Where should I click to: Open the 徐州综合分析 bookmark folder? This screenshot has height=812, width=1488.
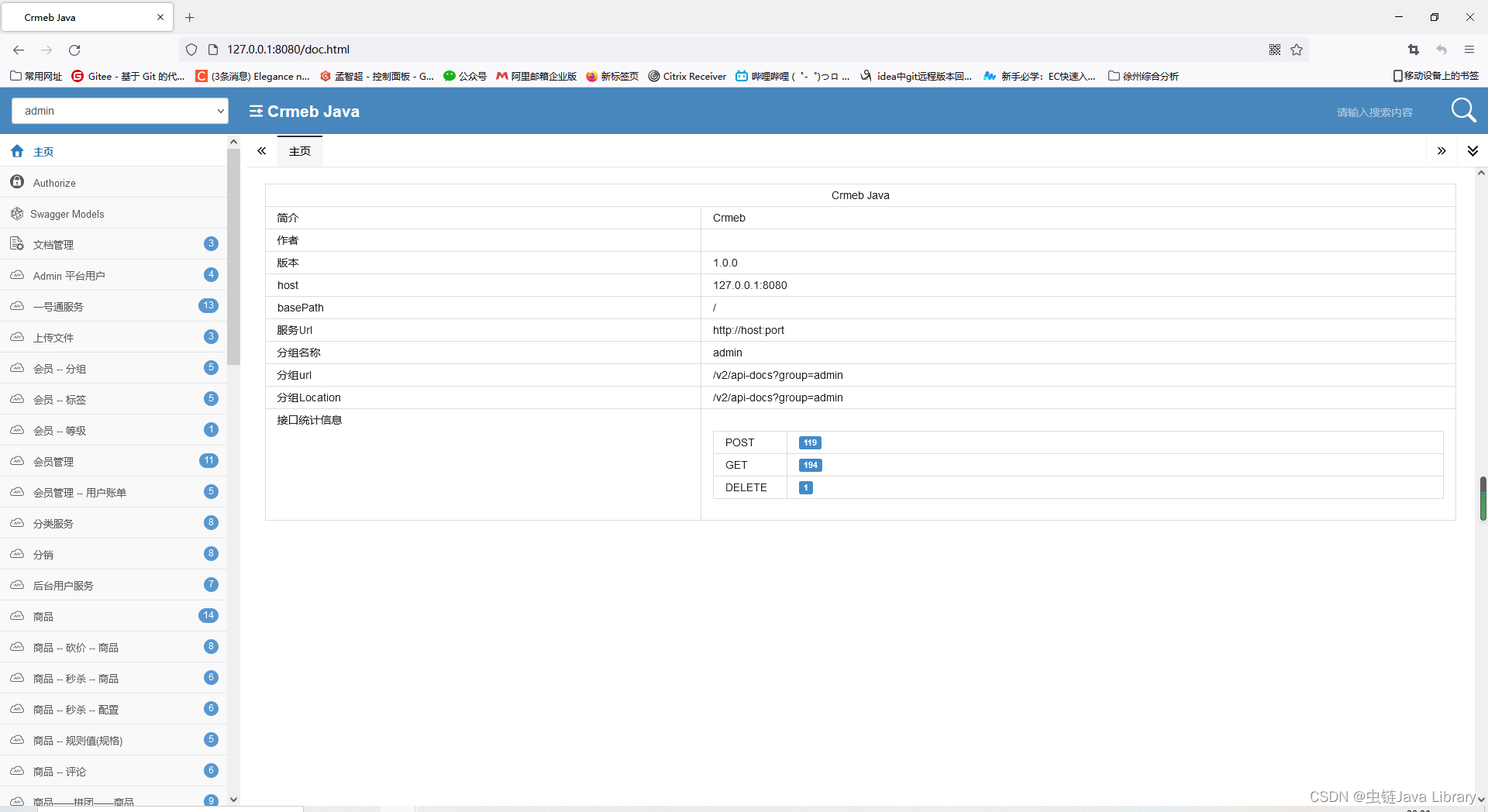1143,76
